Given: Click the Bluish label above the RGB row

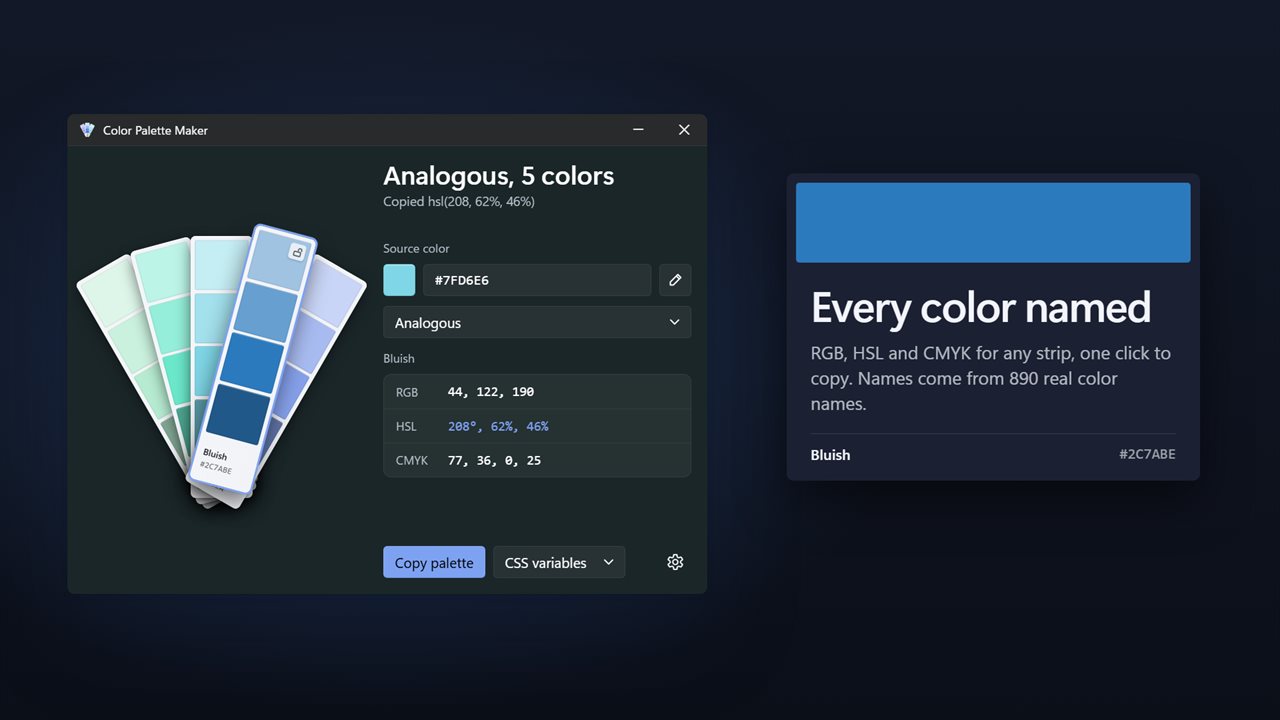Looking at the screenshot, I should click(399, 358).
